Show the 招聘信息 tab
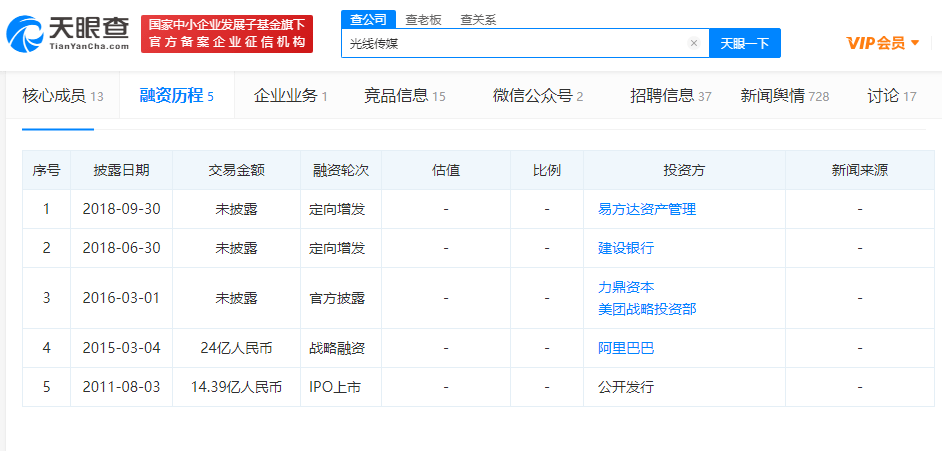The image size is (942, 451). (x=670, y=96)
